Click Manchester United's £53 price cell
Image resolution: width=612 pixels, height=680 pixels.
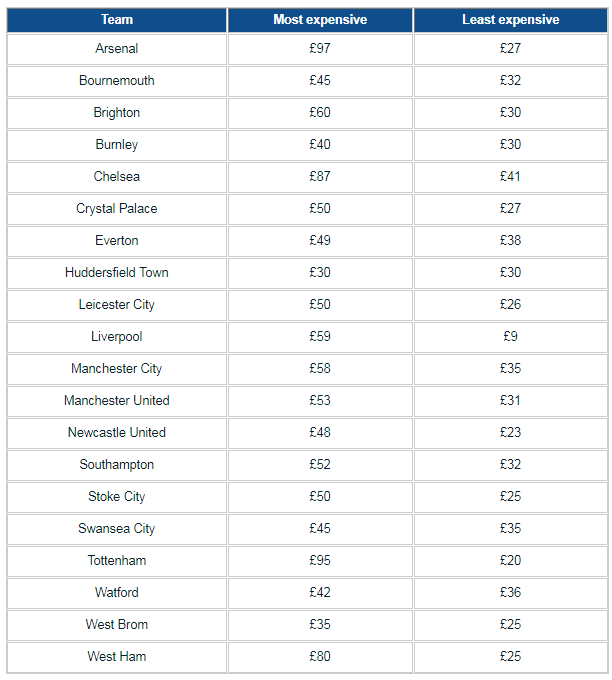point(320,401)
